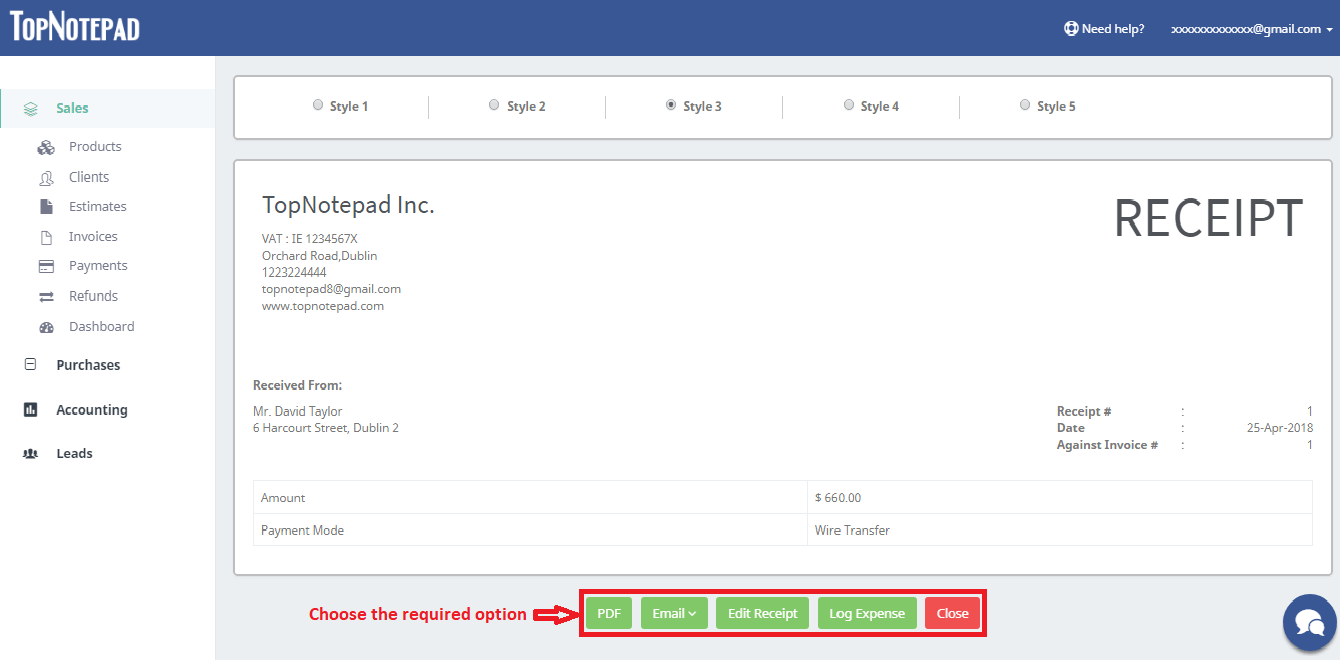Choose the Style 5 receipt layout

[x=1025, y=105]
